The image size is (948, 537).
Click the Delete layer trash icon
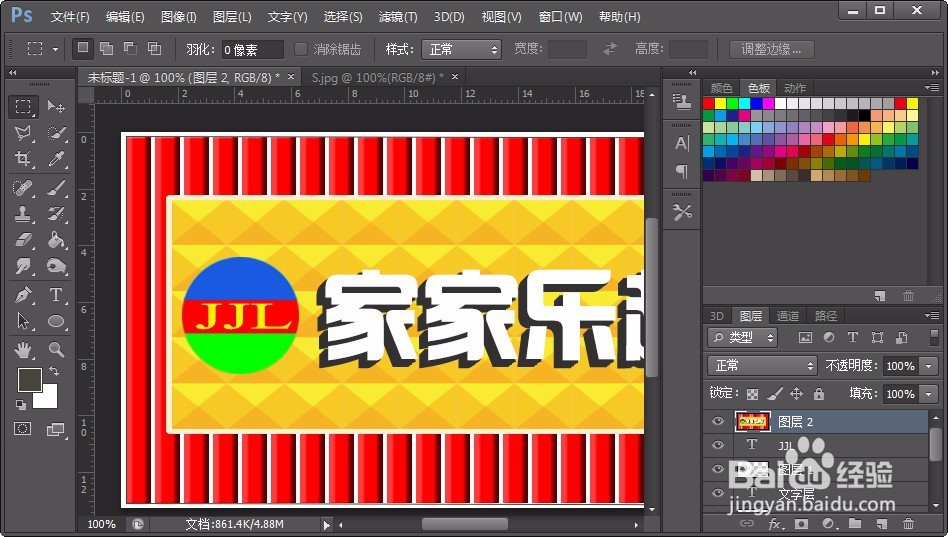[908, 524]
